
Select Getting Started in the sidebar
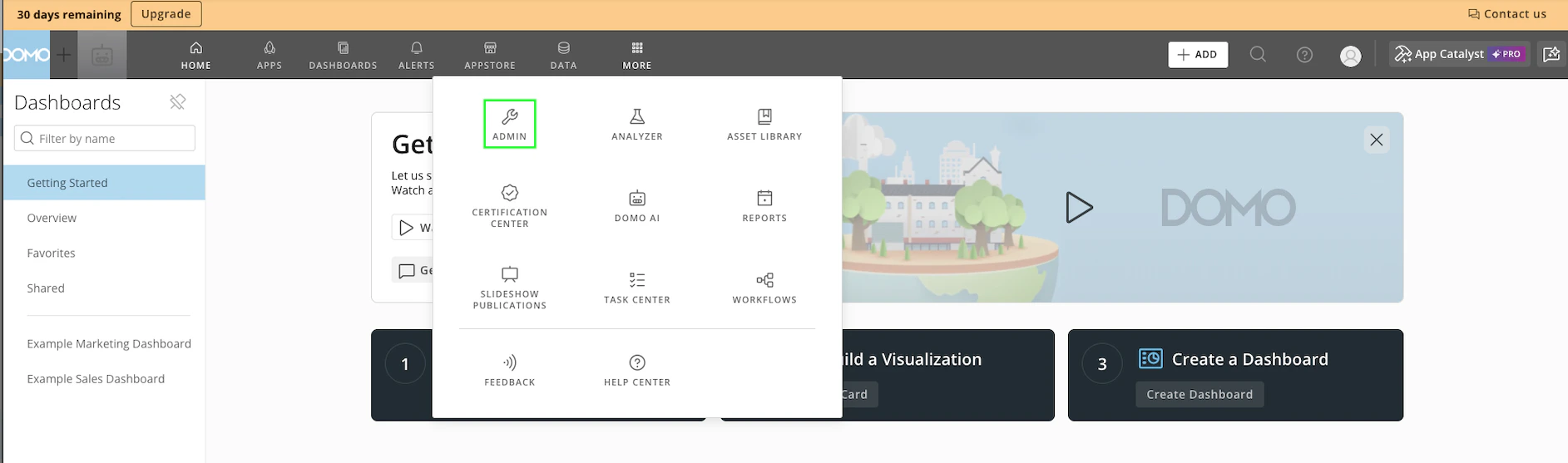(x=104, y=183)
